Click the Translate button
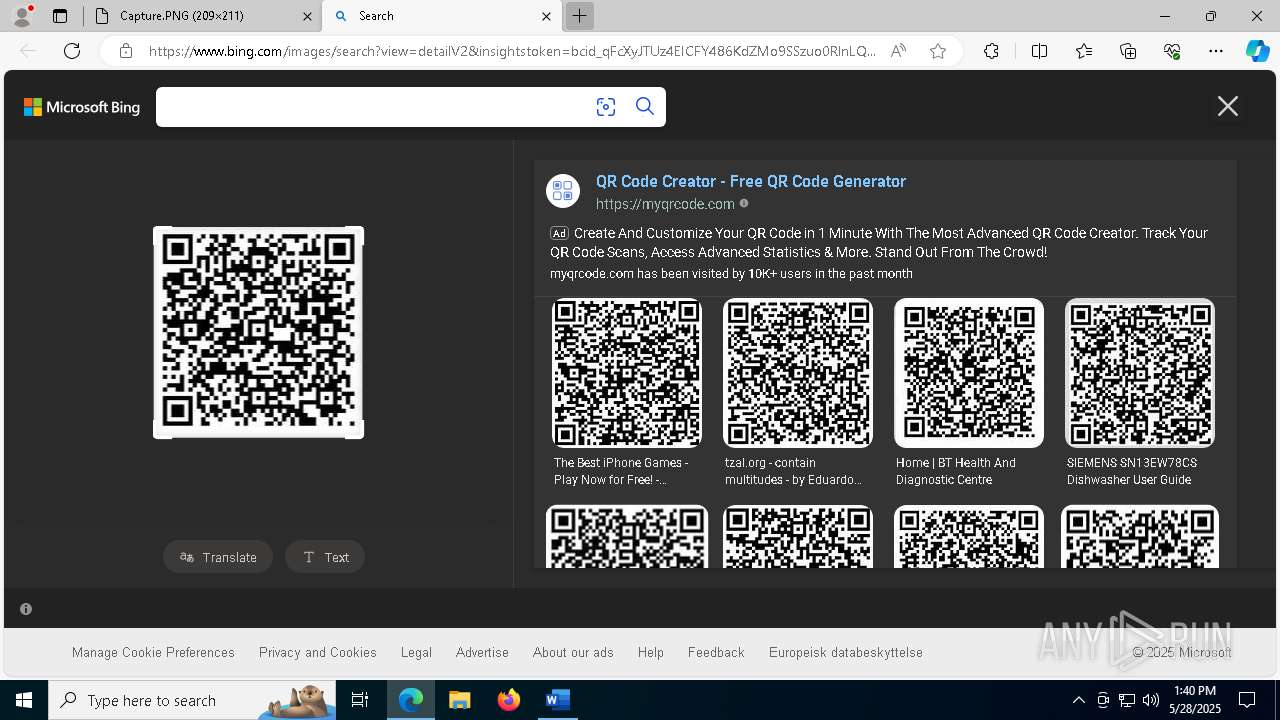The height and width of the screenshot is (720, 1280). point(218,557)
